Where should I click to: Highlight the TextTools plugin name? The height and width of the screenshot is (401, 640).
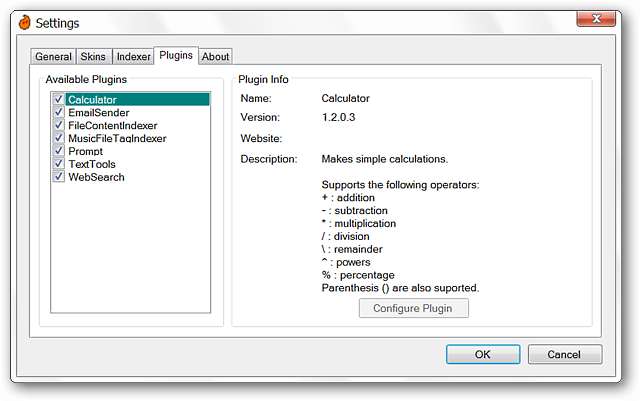point(92,164)
